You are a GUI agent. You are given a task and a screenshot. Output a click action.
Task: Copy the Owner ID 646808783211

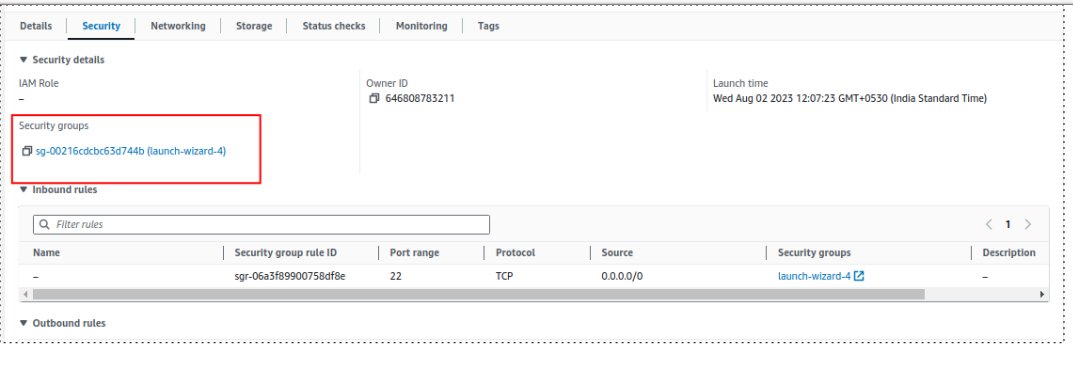pyautogui.click(x=374, y=98)
